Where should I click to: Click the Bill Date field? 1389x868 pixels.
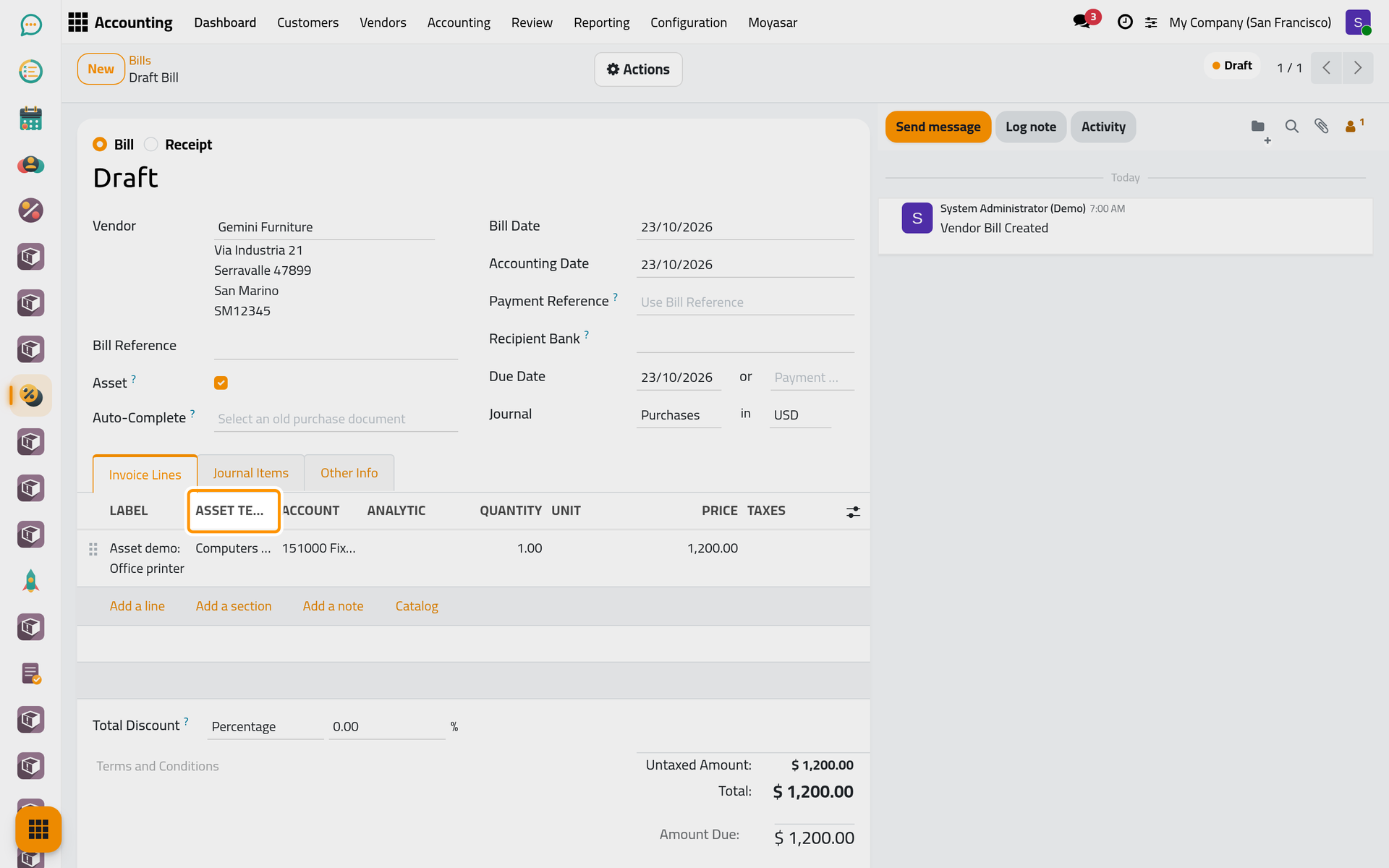[x=745, y=227]
